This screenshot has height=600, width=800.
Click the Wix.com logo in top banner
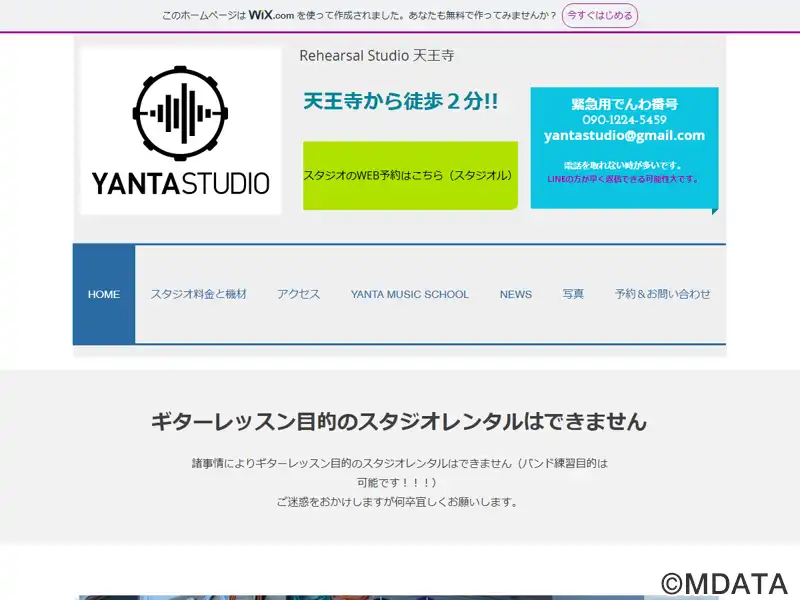271,15
